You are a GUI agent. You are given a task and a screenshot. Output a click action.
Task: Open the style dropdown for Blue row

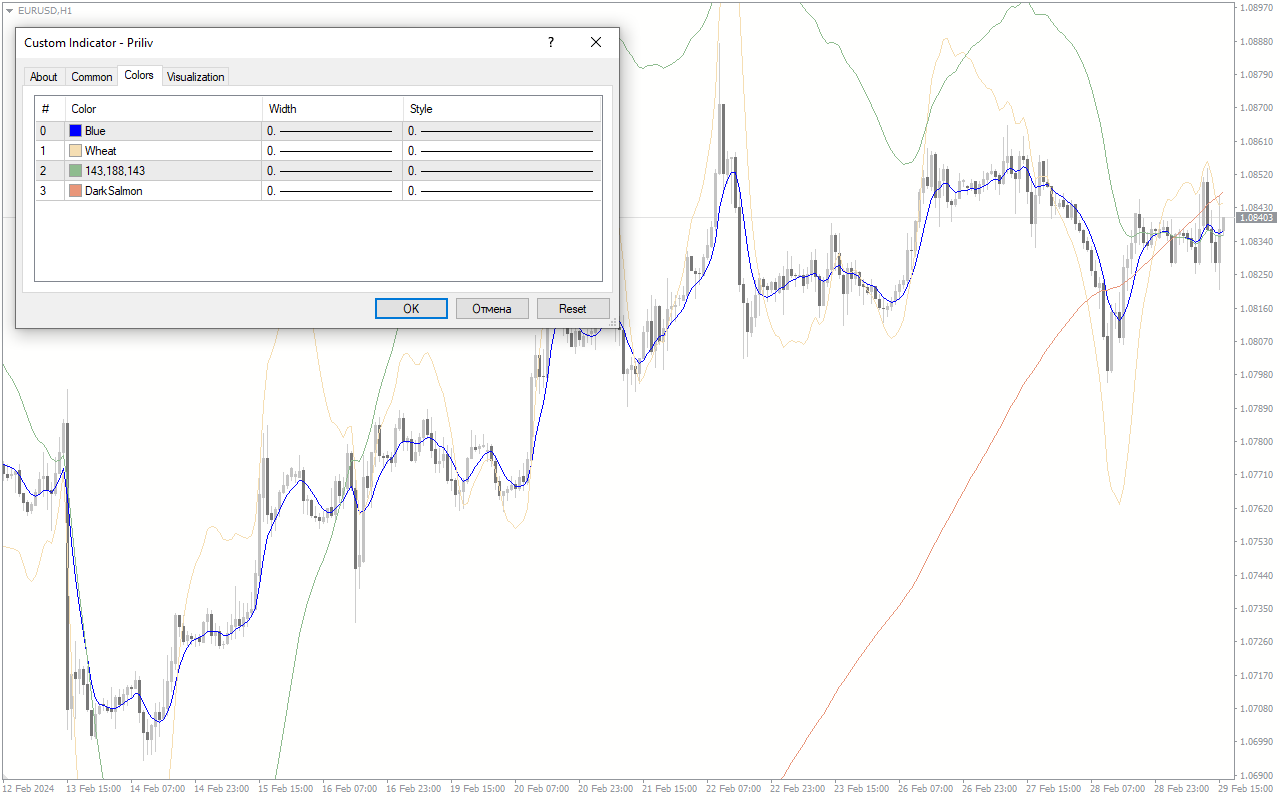tap(502, 131)
